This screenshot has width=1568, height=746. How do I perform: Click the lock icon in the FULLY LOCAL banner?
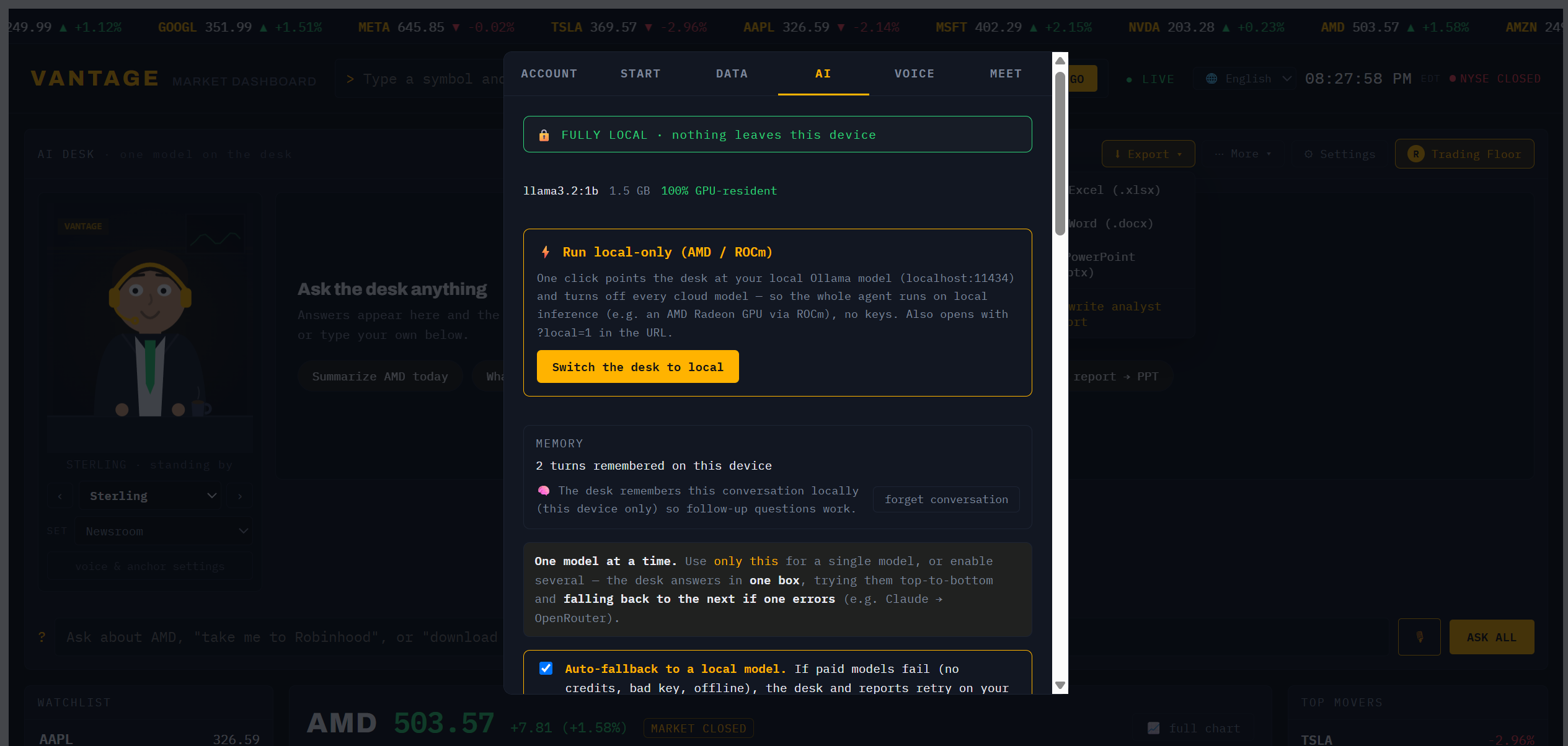[x=544, y=135]
